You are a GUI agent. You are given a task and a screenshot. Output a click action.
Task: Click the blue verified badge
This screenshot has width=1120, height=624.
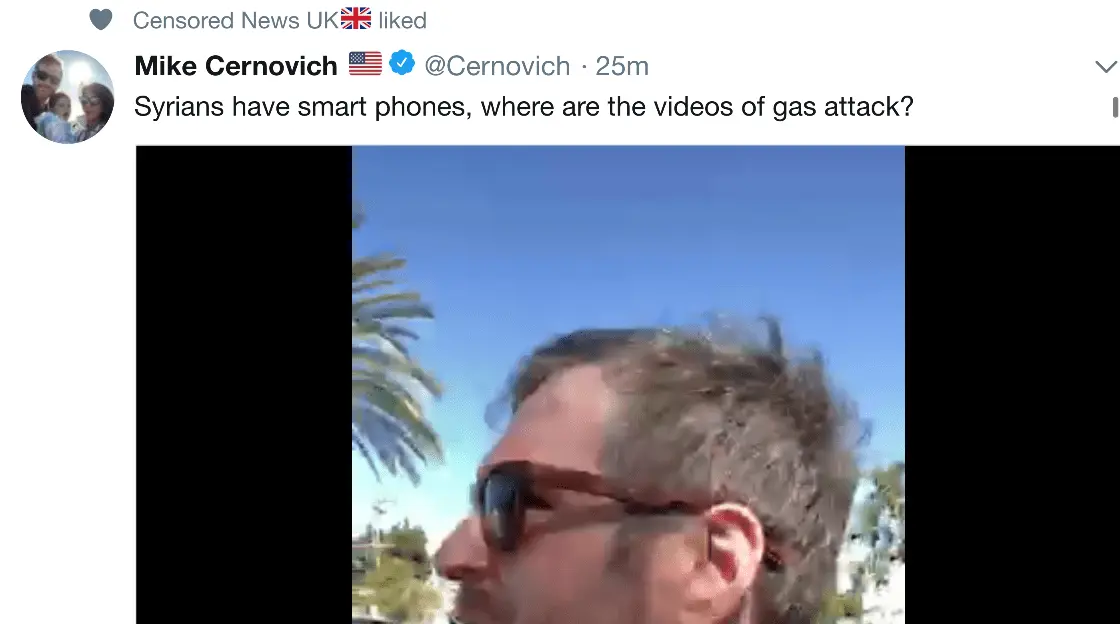[402, 63]
